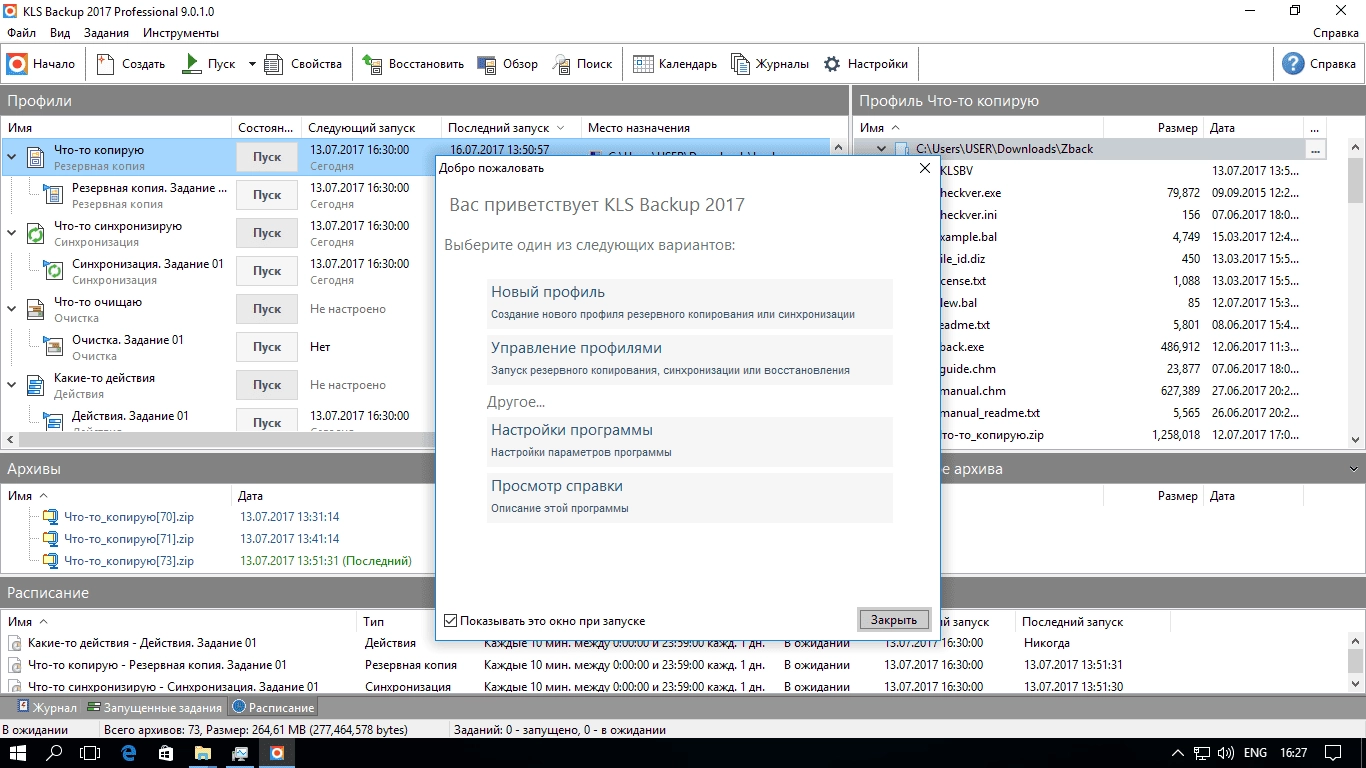Select the Что-то_копирую[70].zip archive icon
Screen dimensions: 1366x768
point(50,517)
